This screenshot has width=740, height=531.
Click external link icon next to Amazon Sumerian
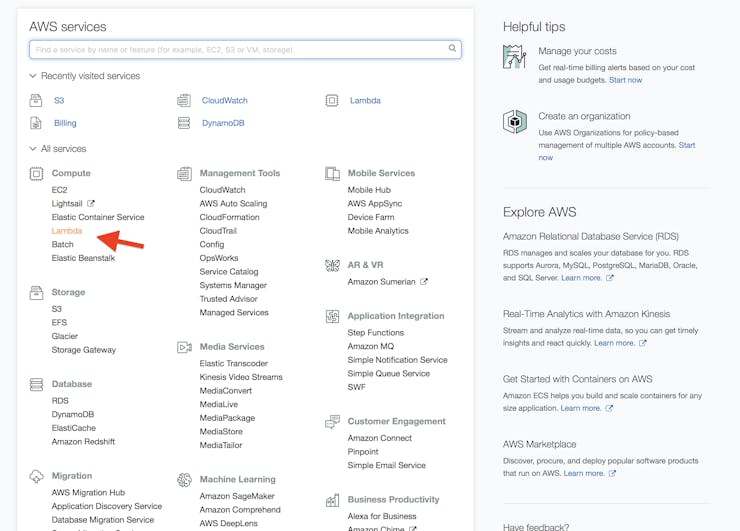pyautogui.click(x=424, y=282)
